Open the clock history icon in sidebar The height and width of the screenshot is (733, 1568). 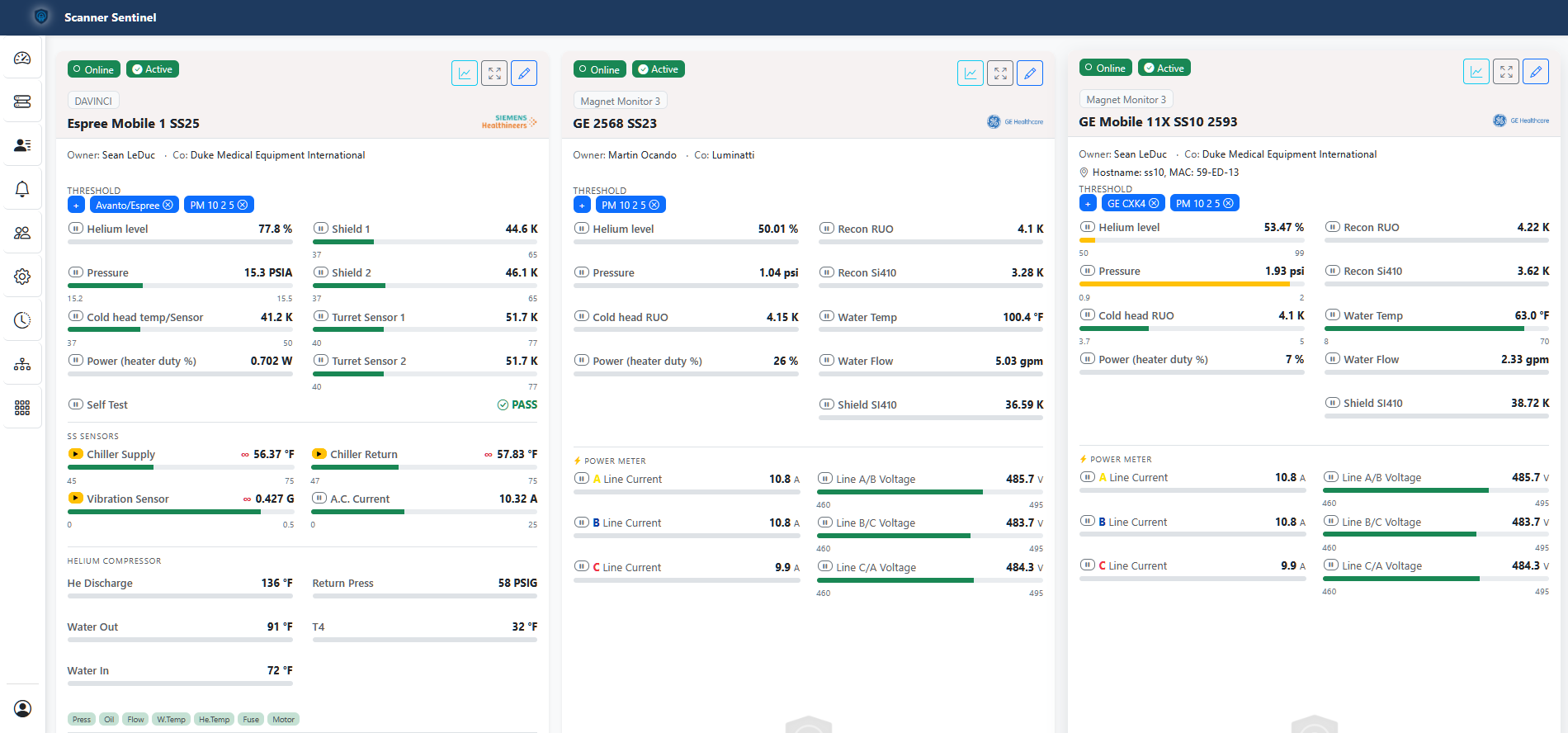[x=22, y=320]
